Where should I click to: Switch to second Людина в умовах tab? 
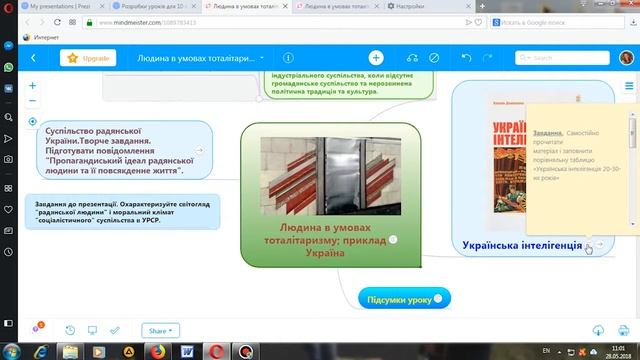click(x=338, y=6)
